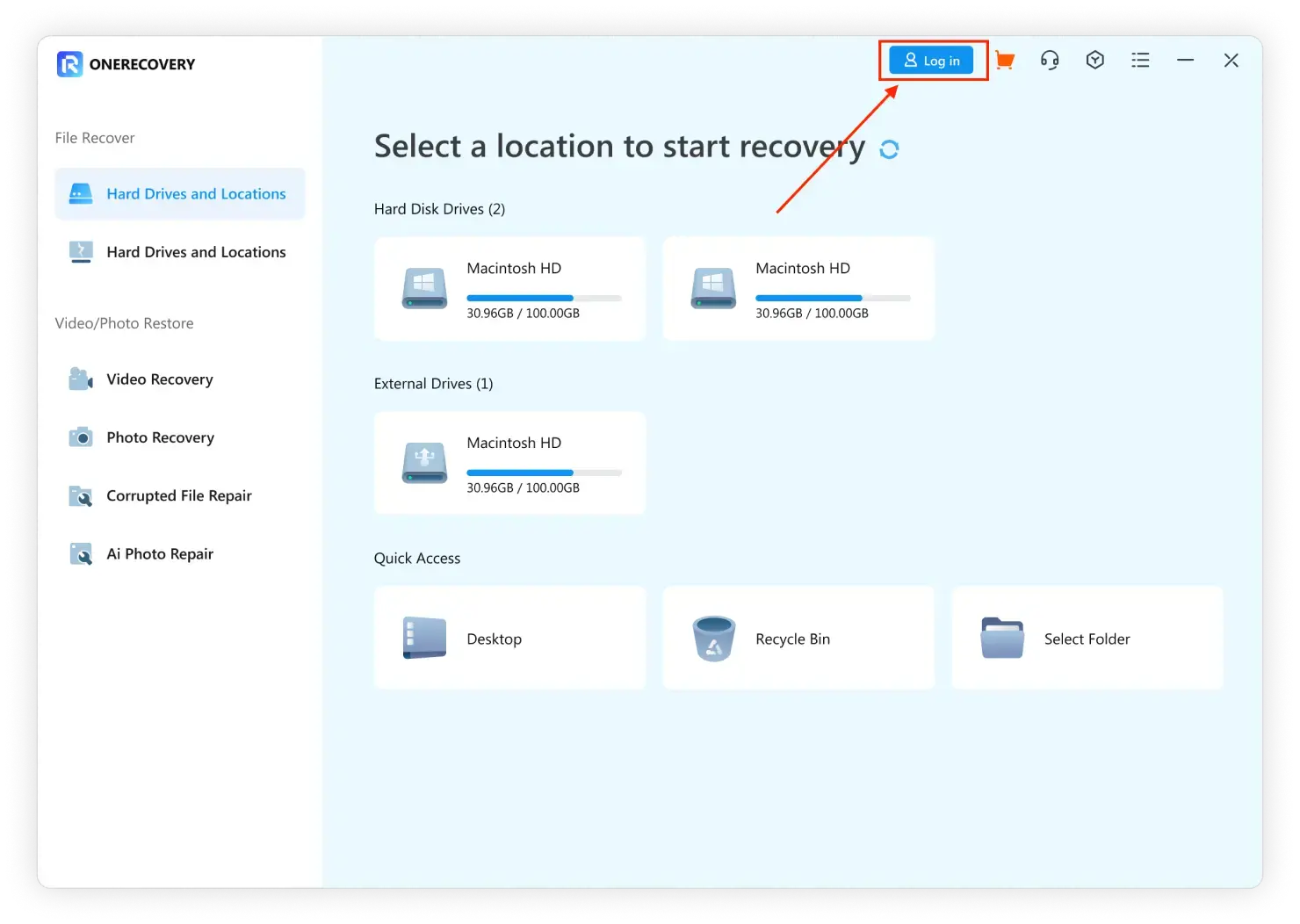Click the OneRecovery logo icon

point(69,64)
